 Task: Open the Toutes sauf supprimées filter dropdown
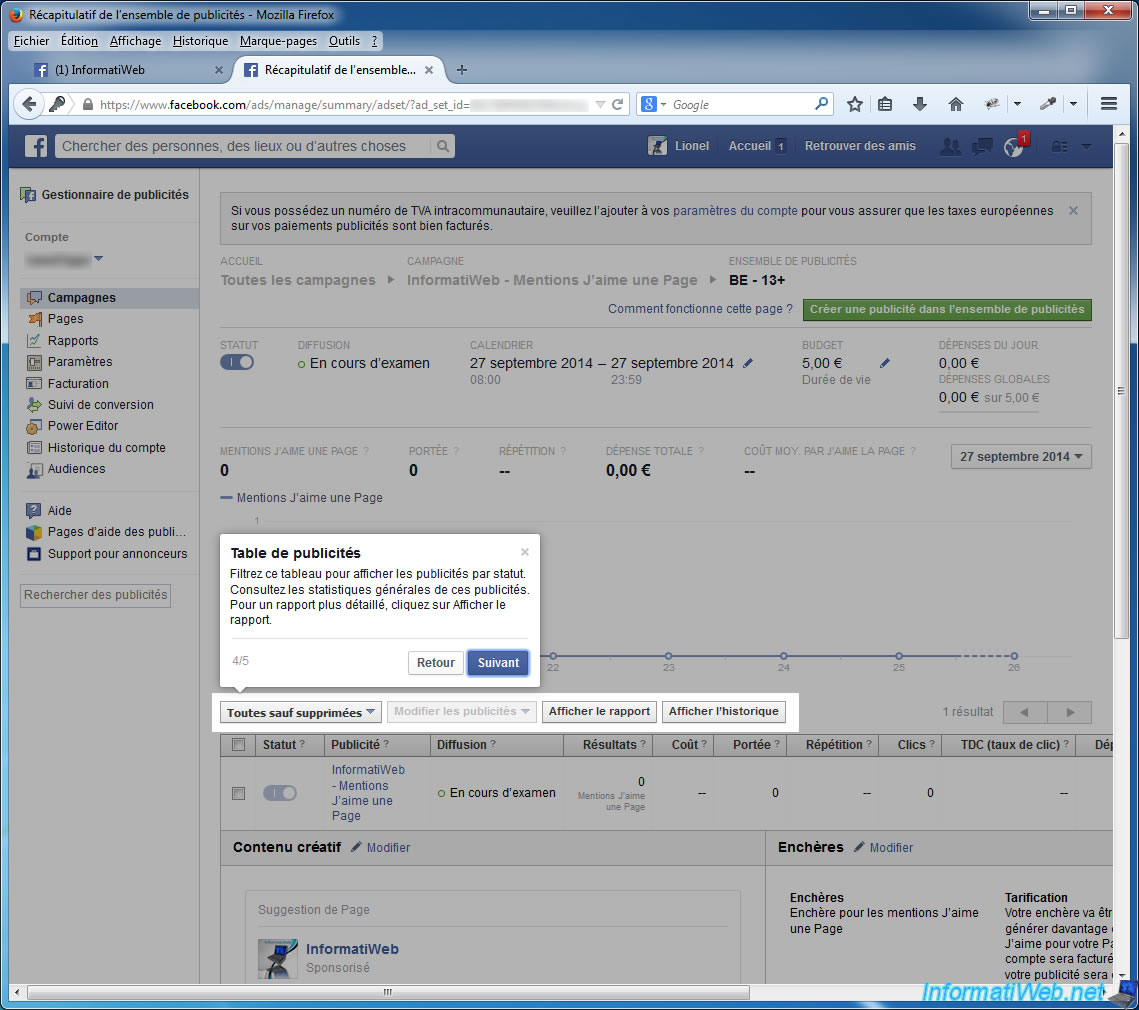pyautogui.click(x=300, y=712)
